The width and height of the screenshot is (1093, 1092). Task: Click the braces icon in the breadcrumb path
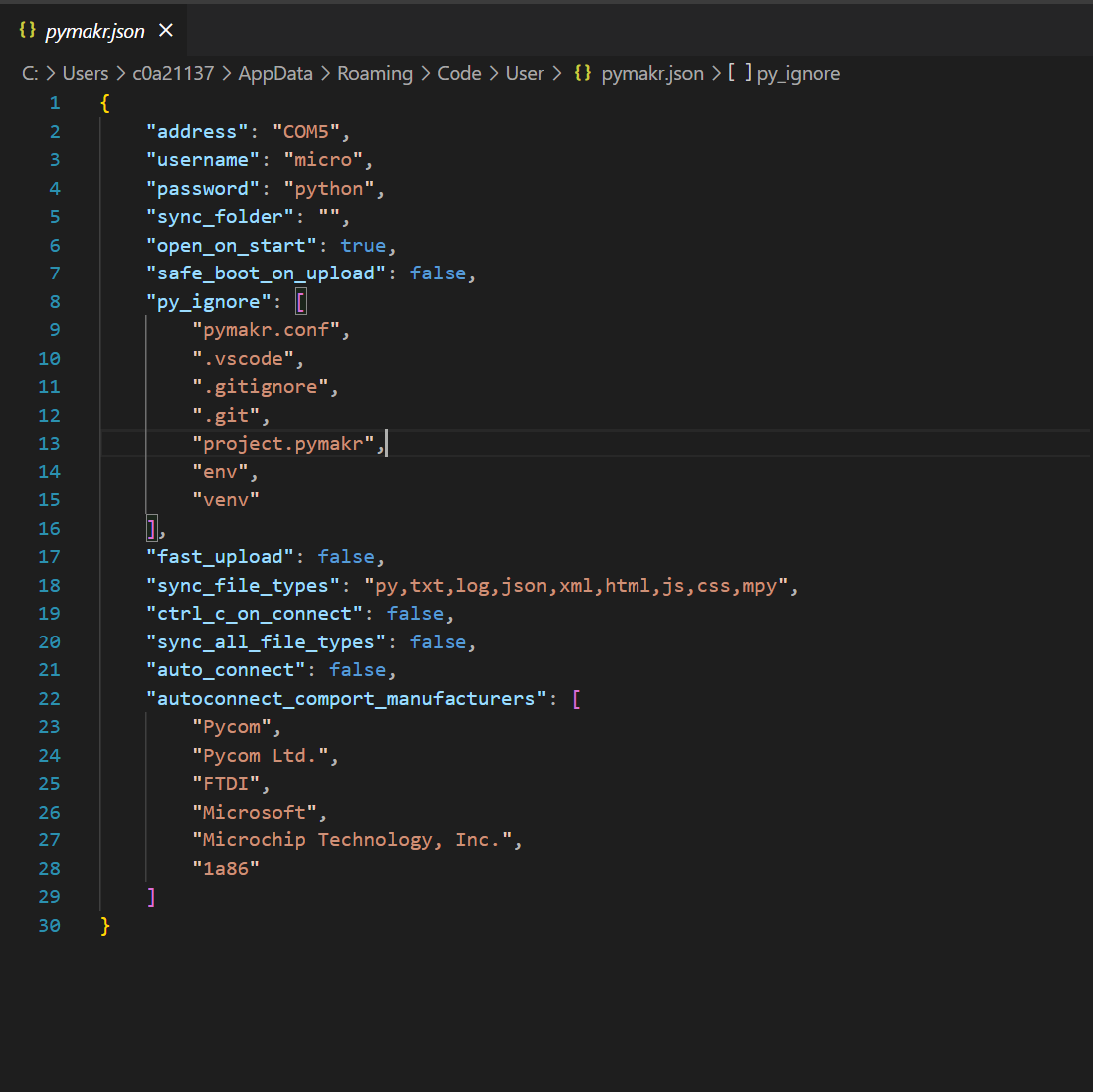coord(584,73)
